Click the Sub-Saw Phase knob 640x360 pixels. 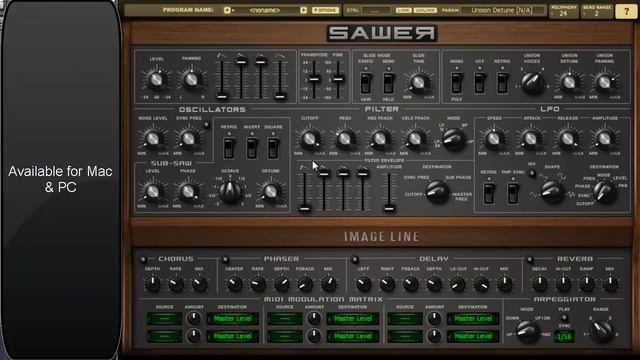coord(188,191)
